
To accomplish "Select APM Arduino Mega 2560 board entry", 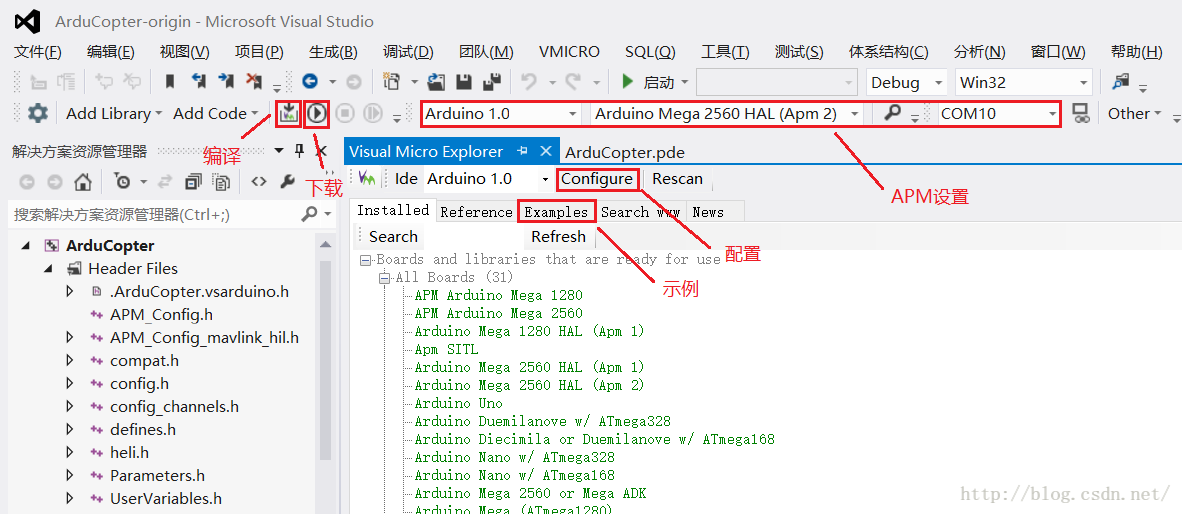I will 498,314.
